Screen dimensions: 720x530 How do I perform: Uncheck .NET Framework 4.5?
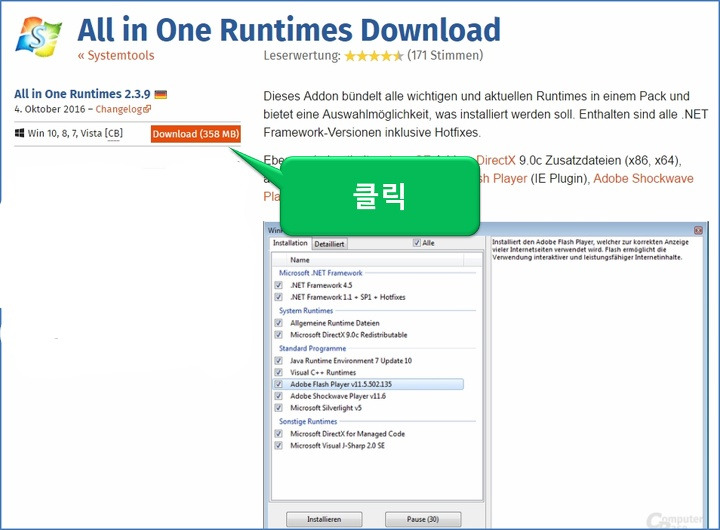click(278, 285)
